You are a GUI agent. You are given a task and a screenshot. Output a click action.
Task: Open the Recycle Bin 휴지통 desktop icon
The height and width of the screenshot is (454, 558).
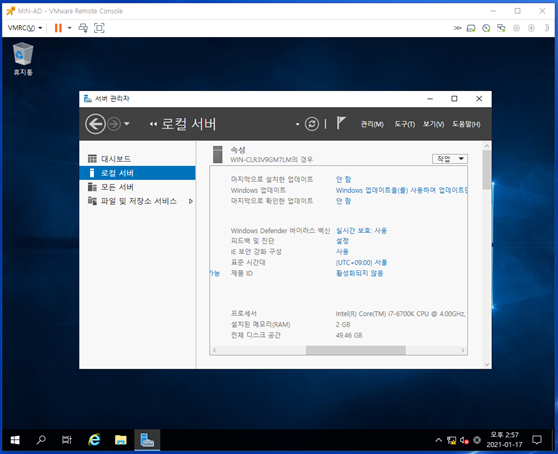(x=23, y=59)
